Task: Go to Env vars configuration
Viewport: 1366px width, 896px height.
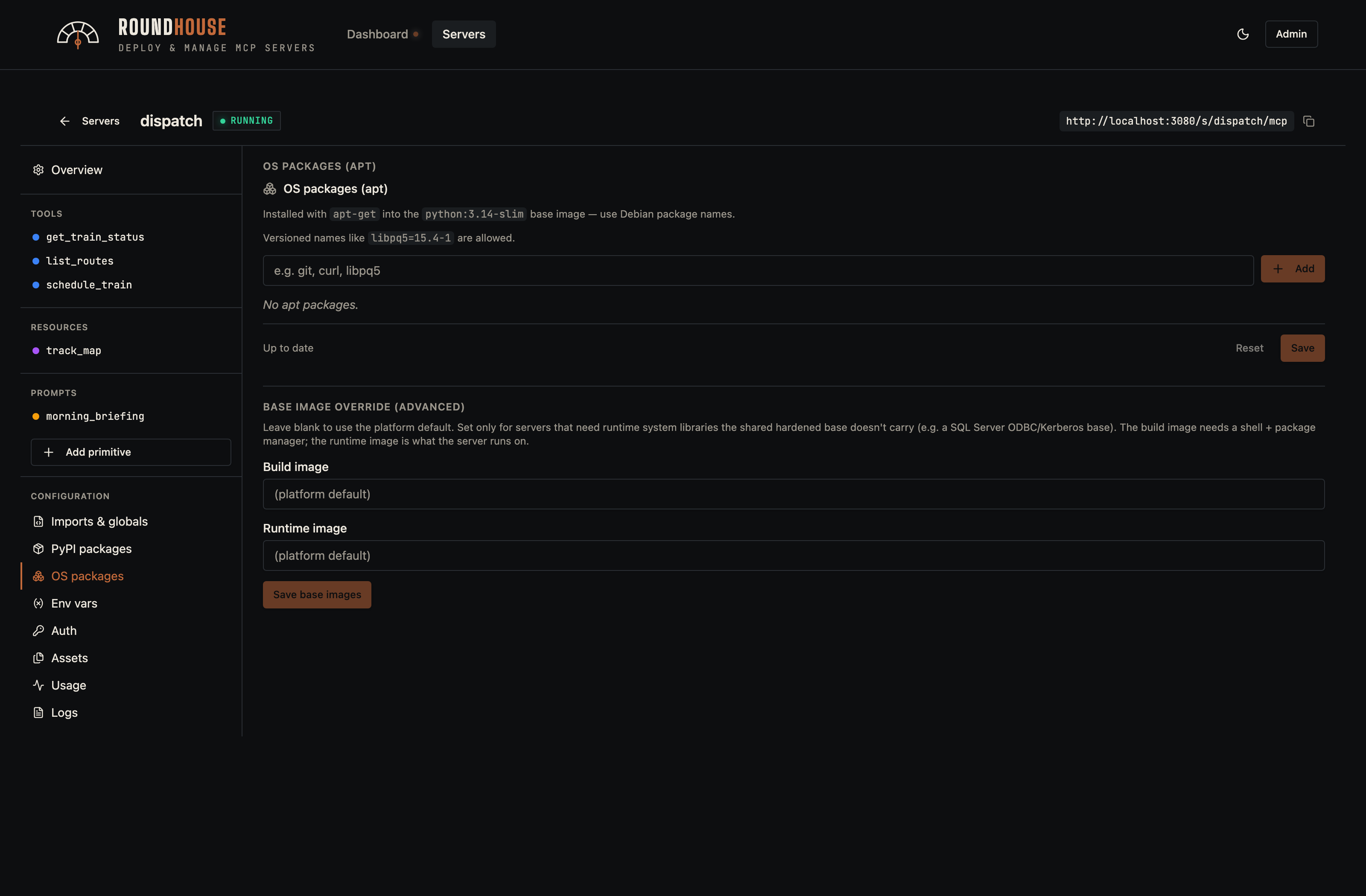Action: pos(131,603)
